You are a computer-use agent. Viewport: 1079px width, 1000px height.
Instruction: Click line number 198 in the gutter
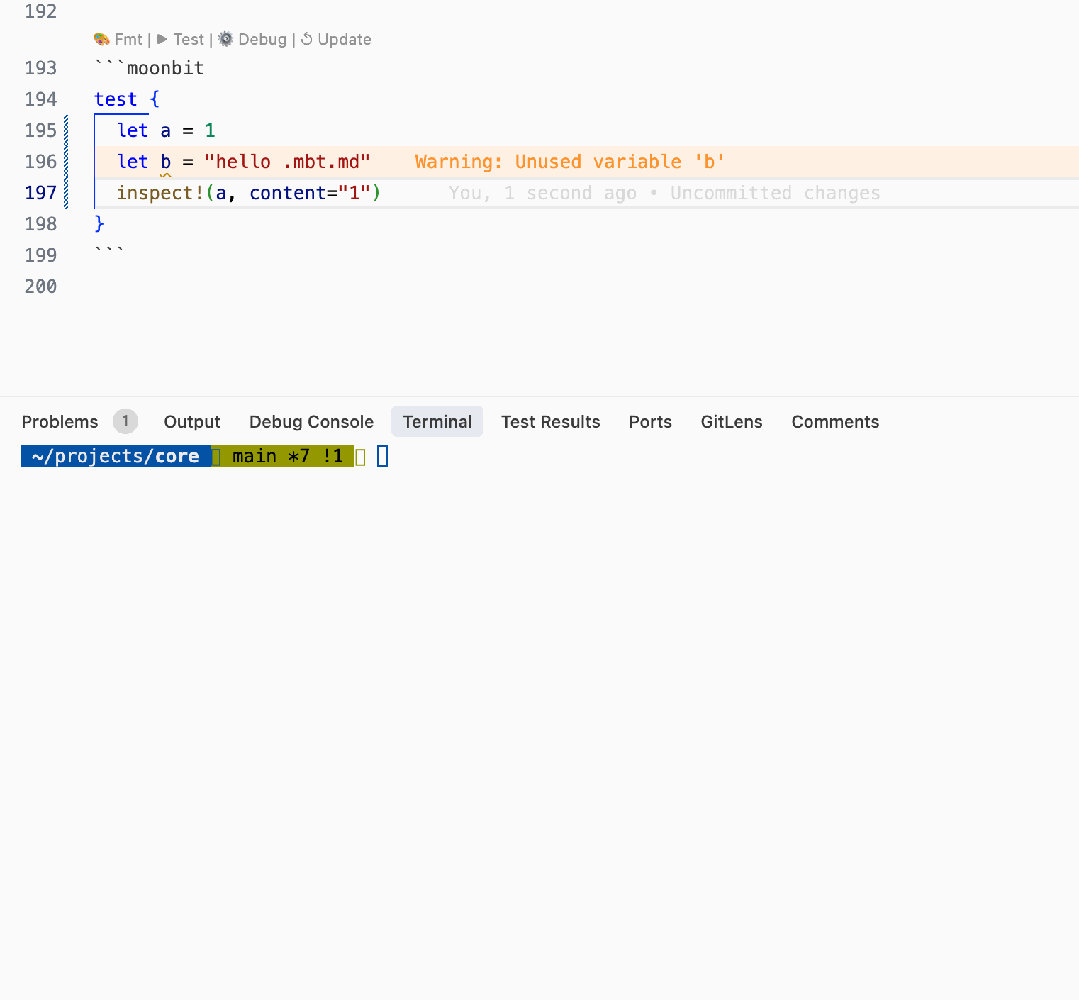pyautogui.click(x=41, y=224)
